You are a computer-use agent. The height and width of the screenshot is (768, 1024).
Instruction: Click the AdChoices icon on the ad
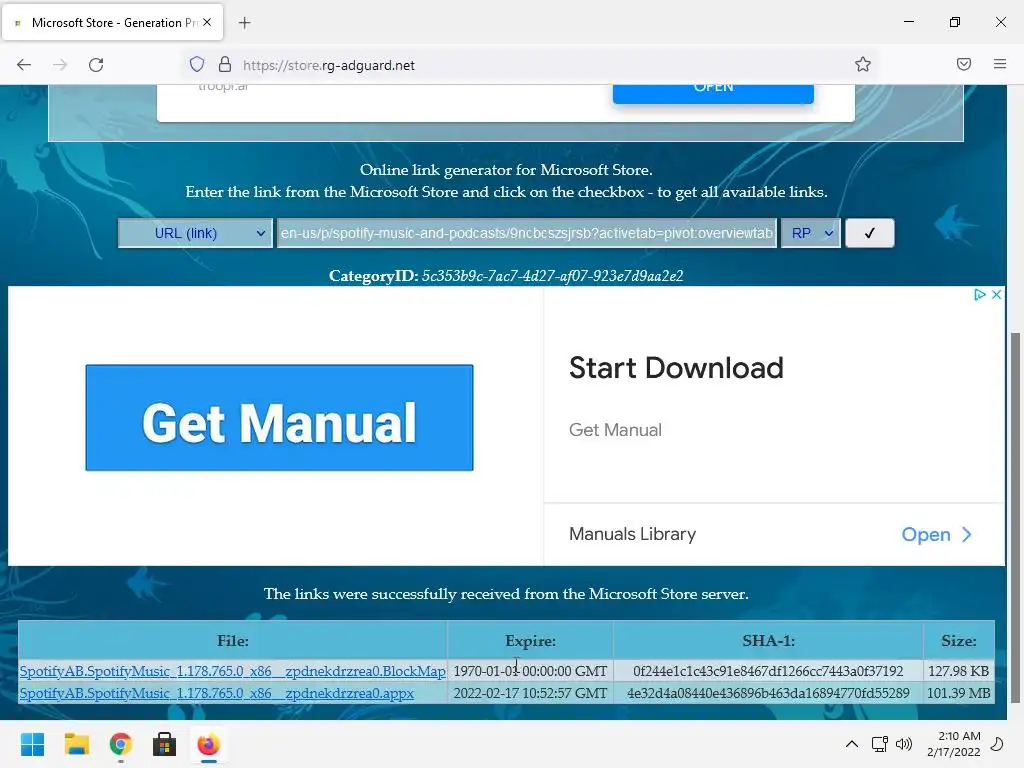(x=980, y=295)
